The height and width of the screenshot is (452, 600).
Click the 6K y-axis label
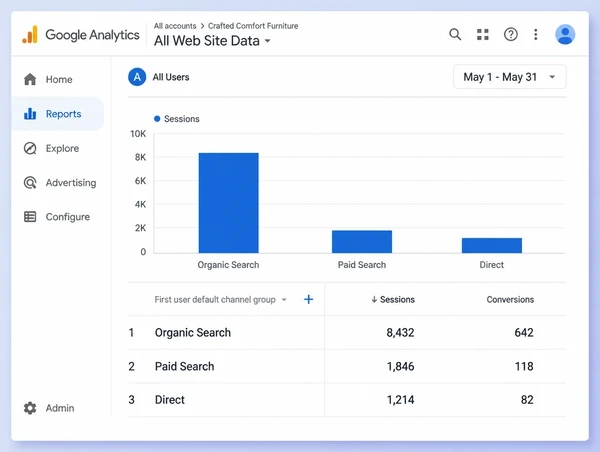(140, 181)
